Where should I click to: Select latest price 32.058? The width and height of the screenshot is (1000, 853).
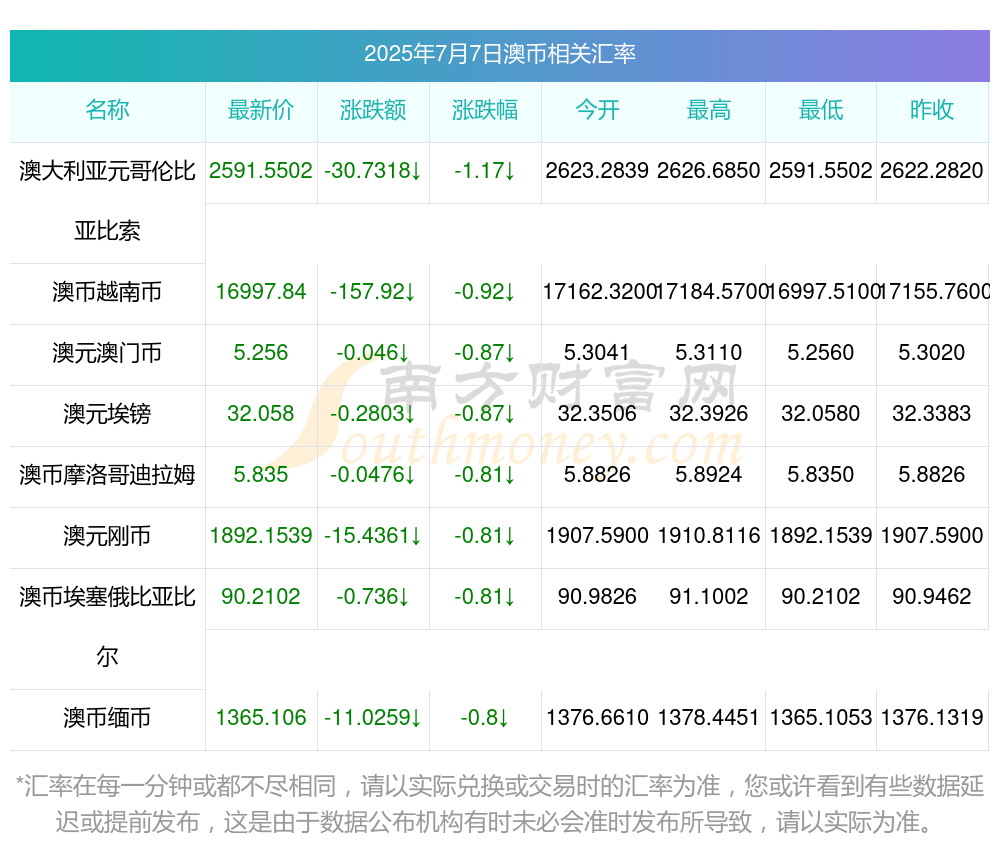point(261,413)
